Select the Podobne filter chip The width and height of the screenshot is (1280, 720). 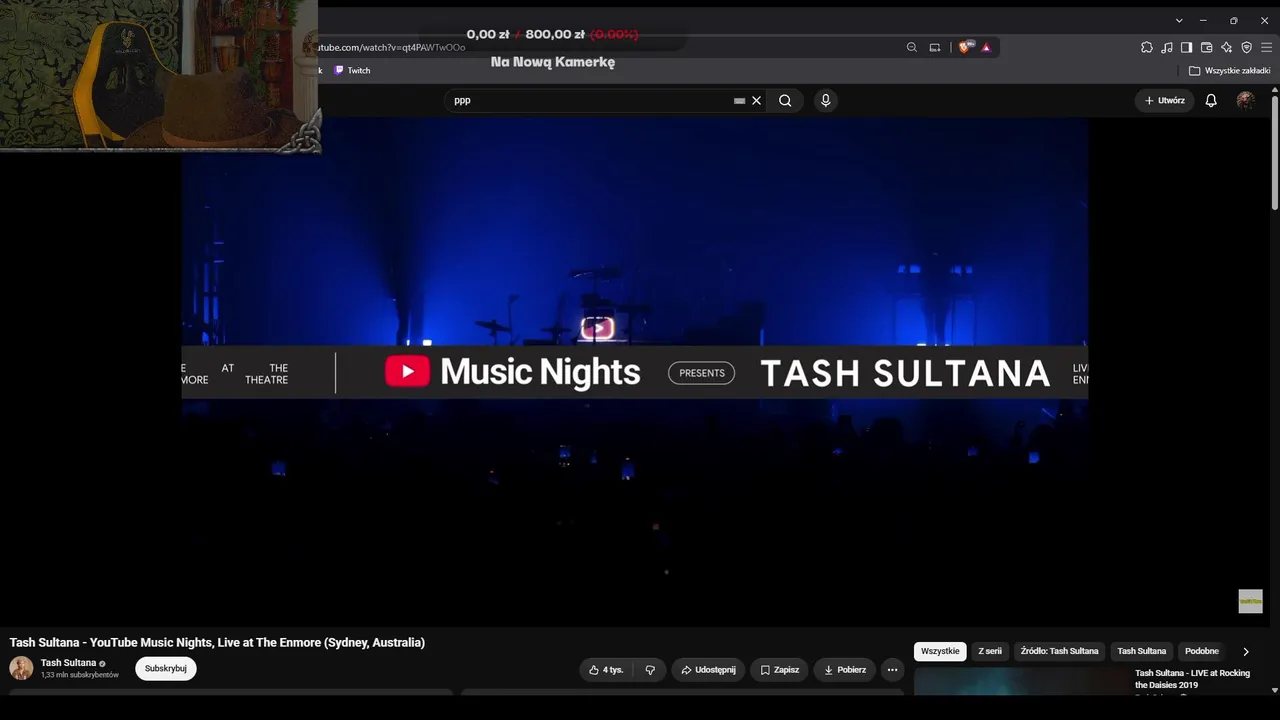pos(1202,651)
